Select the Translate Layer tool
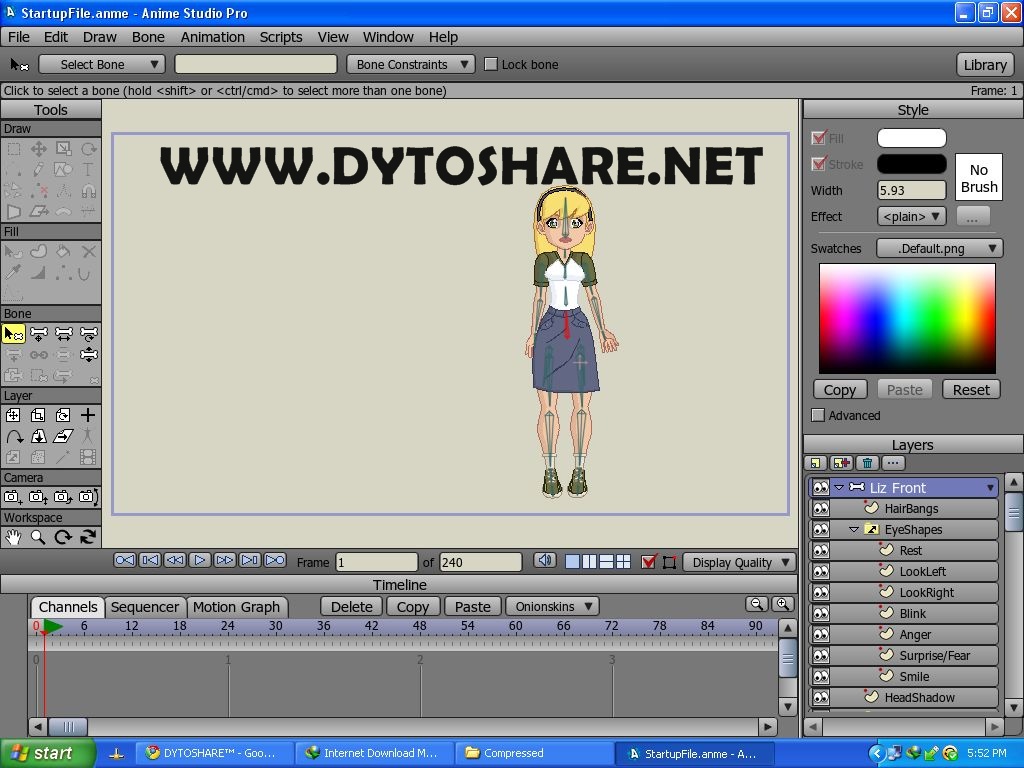 (14, 415)
